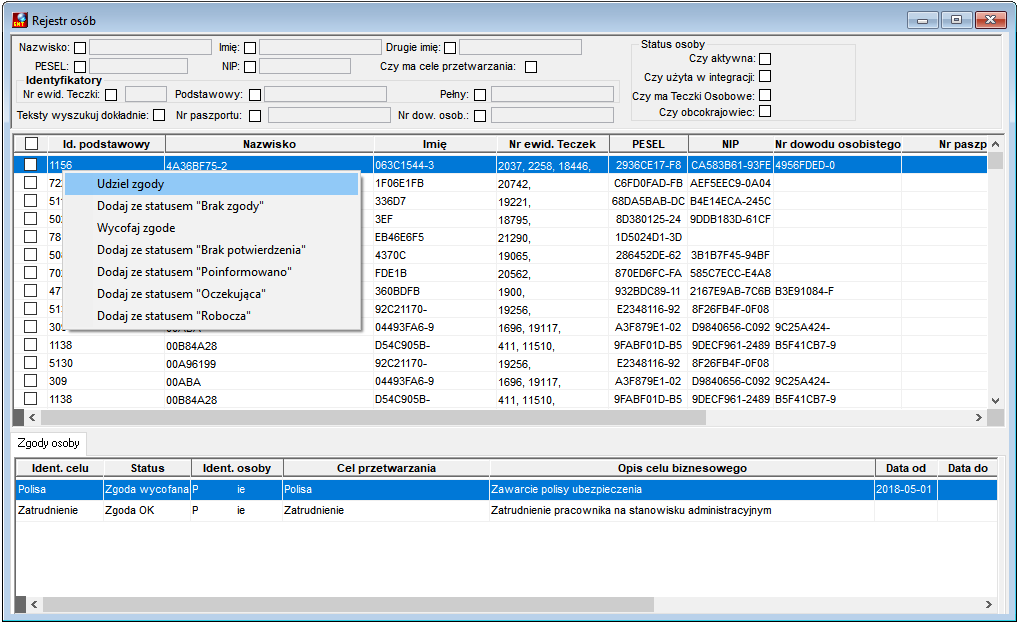This screenshot has height=622, width=1017.
Task: Select Dodaj ze statusem "Brak zgody"
Action: pos(211,206)
